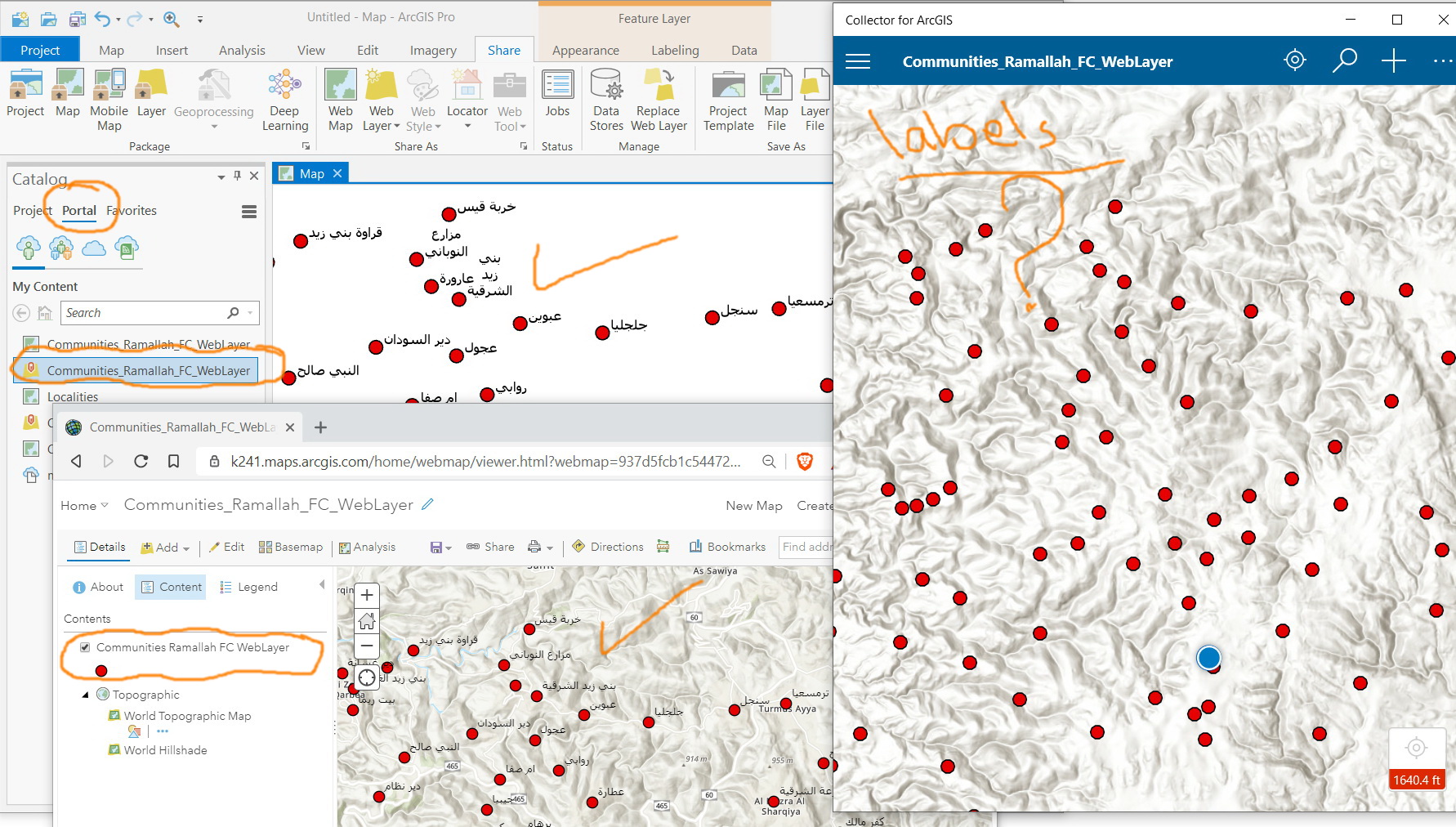Save as Map File
The height and width of the screenshot is (827, 1456).
click(776, 100)
